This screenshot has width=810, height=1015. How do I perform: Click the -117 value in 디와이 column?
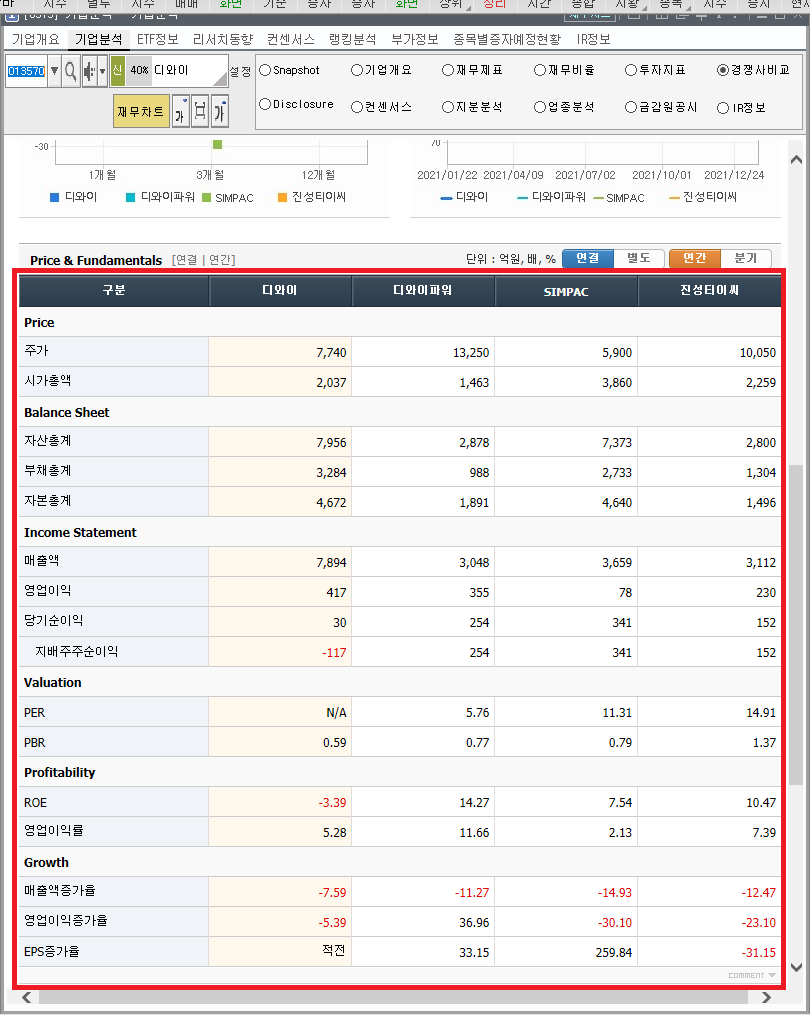click(x=334, y=652)
